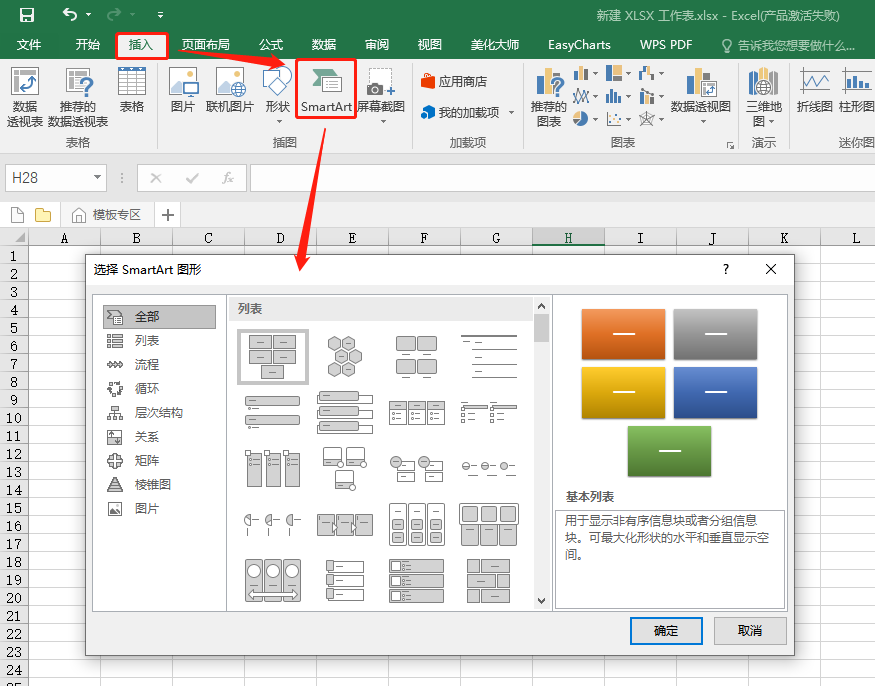Expand the Name Box dropdown arrow
The width and height of the screenshot is (875, 686).
(97, 178)
